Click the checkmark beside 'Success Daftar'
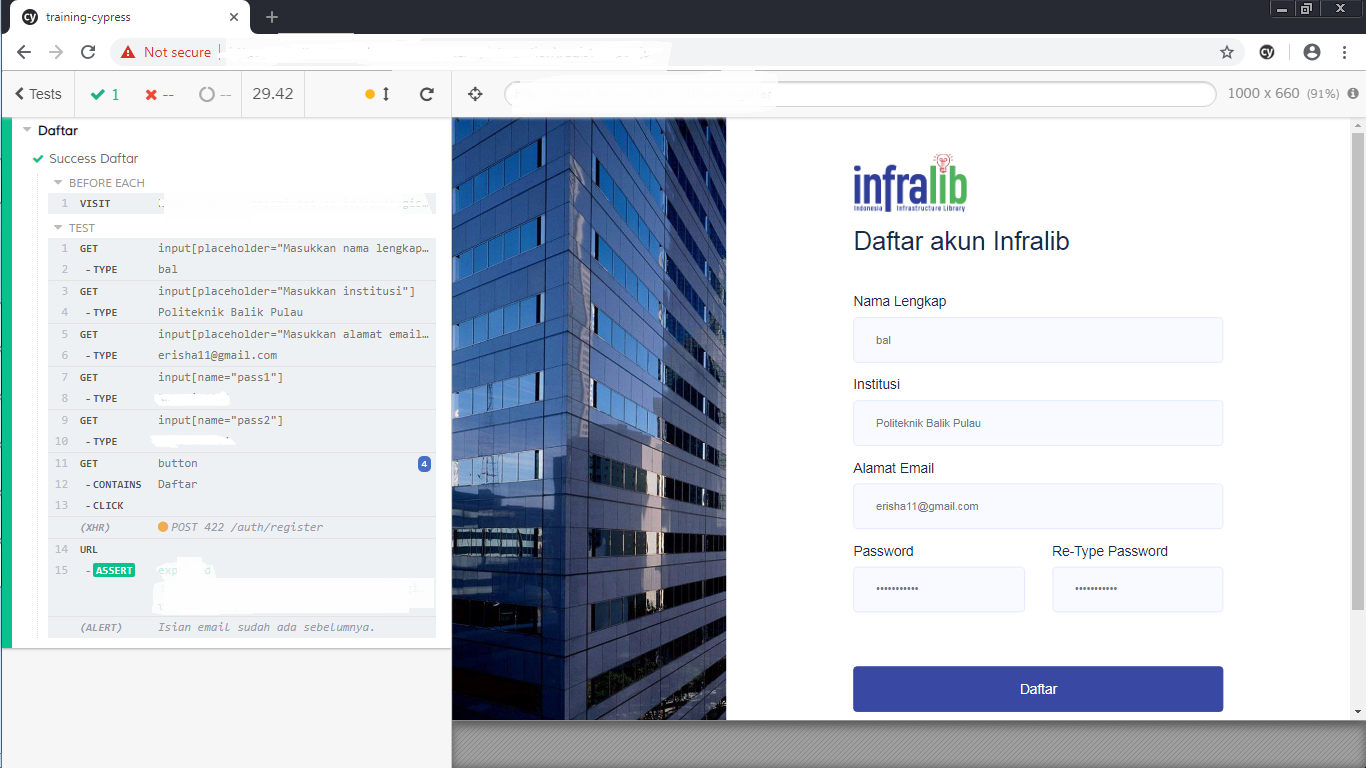Image resolution: width=1366 pixels, height=768 pixels. 37,158
